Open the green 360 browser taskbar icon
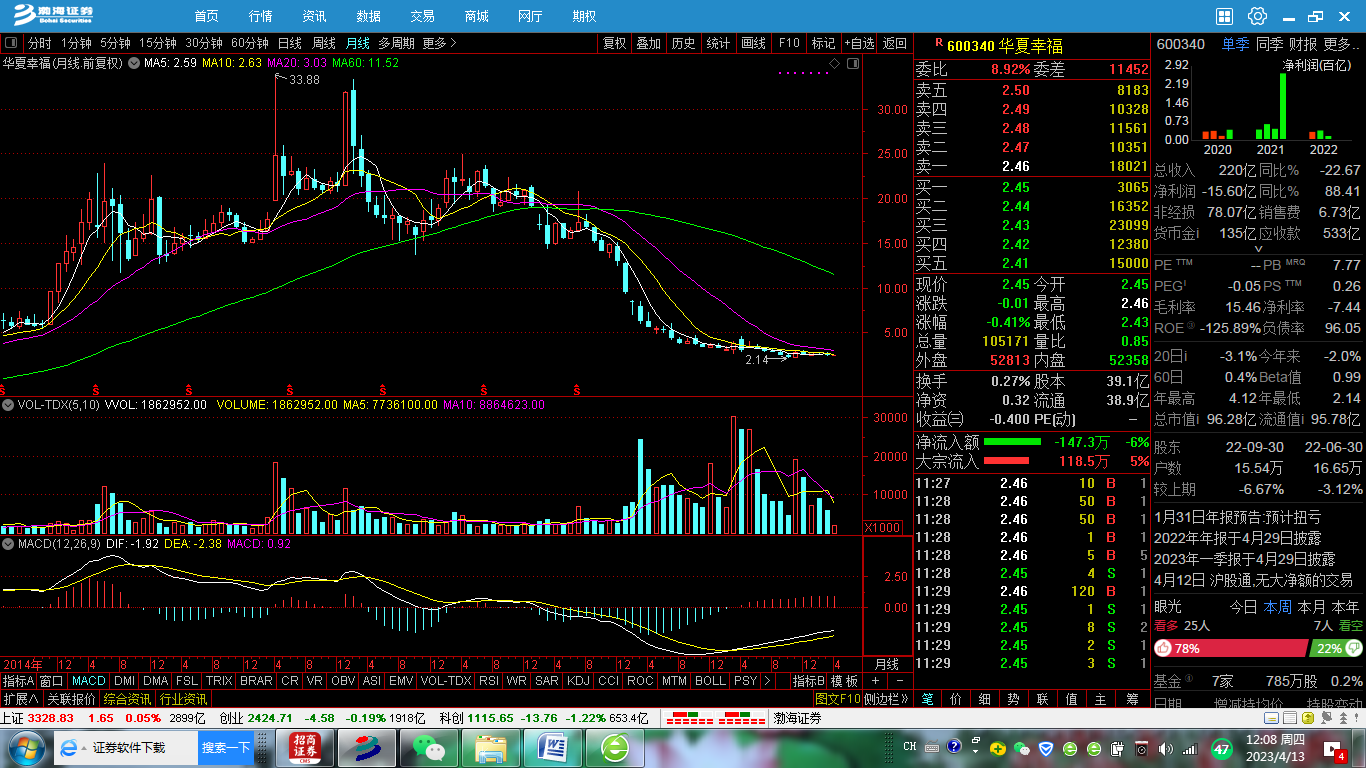This screenshot has height=768, width=1366. click(614, 748)
